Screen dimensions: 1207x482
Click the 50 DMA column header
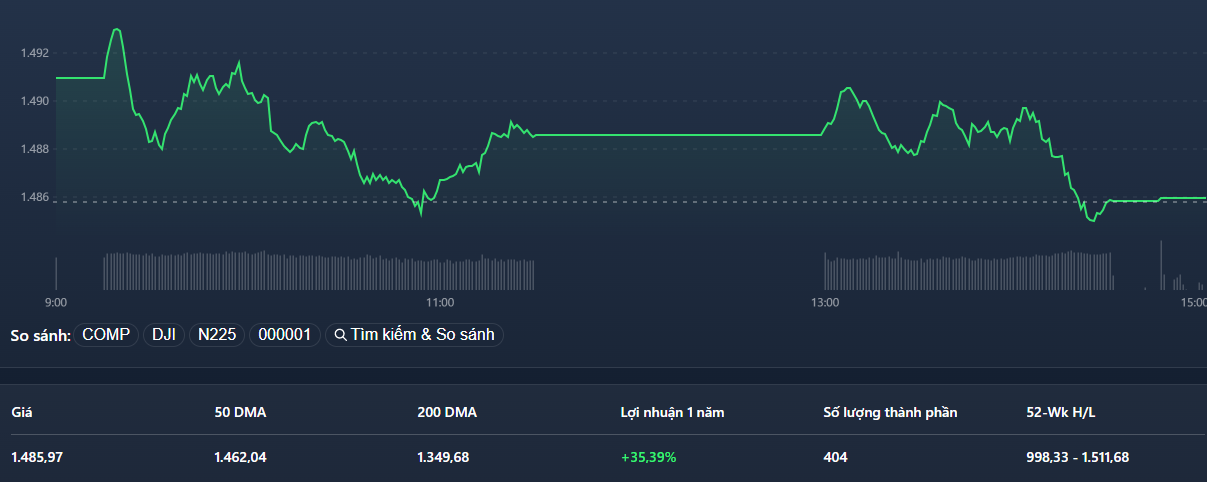[x=240, y=412]
